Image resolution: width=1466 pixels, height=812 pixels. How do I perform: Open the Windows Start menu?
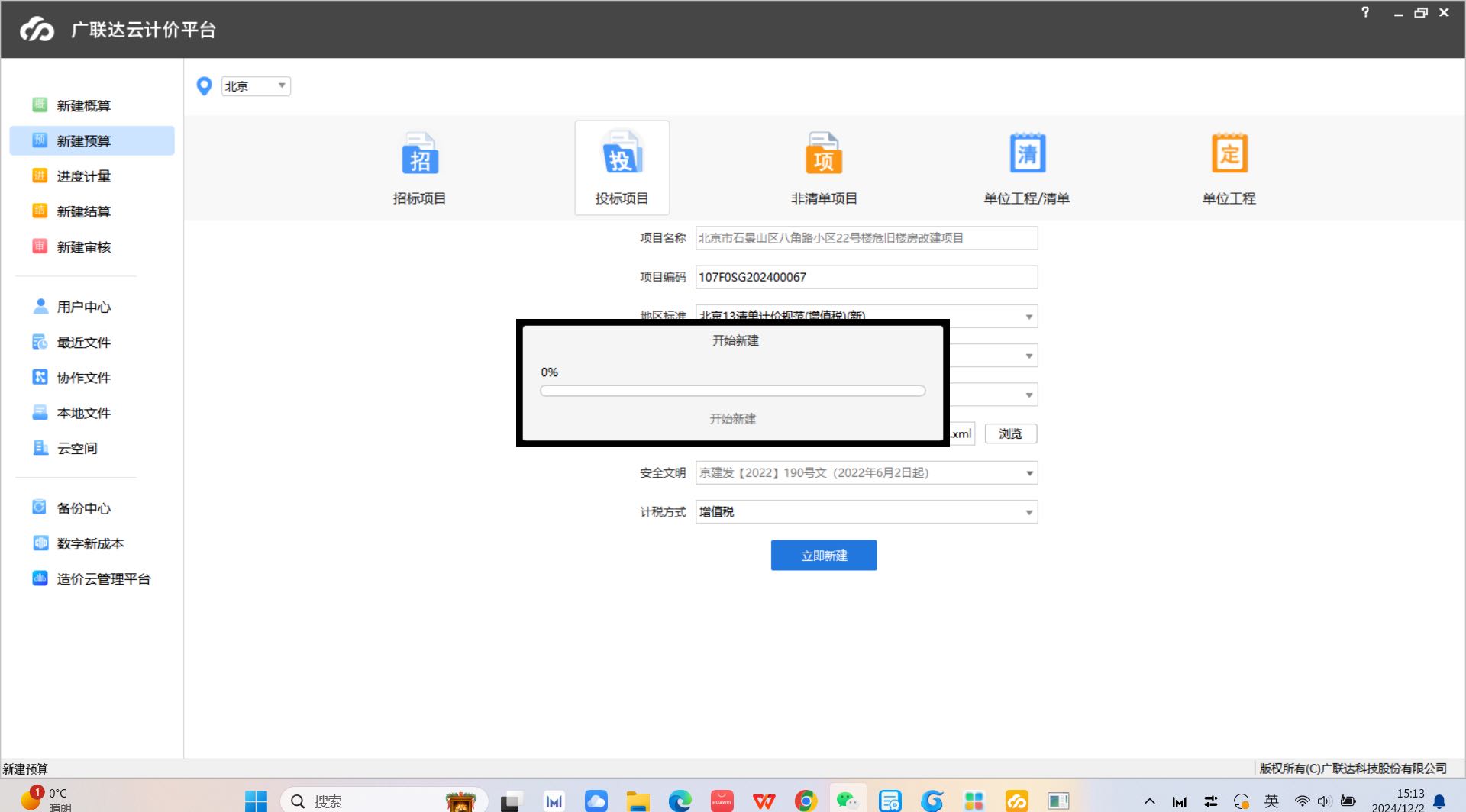(256, 801)
